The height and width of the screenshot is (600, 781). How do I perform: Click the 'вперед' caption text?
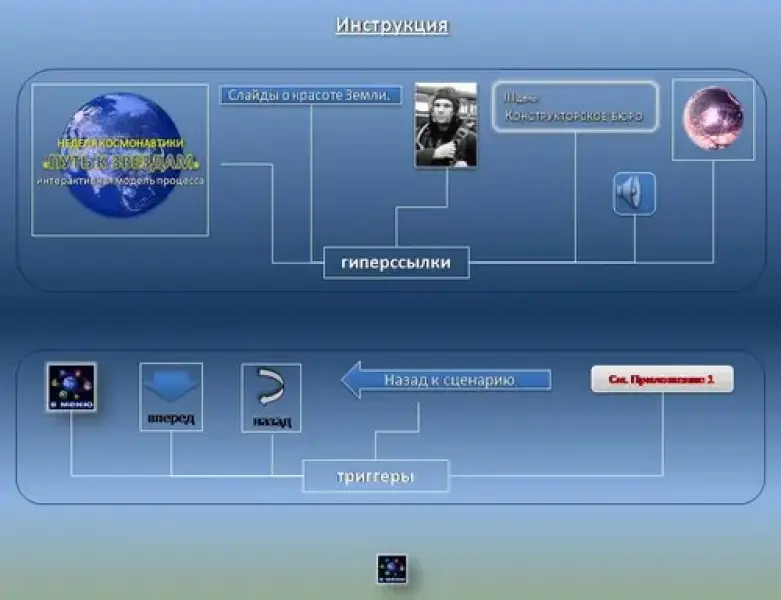point(171,417)
